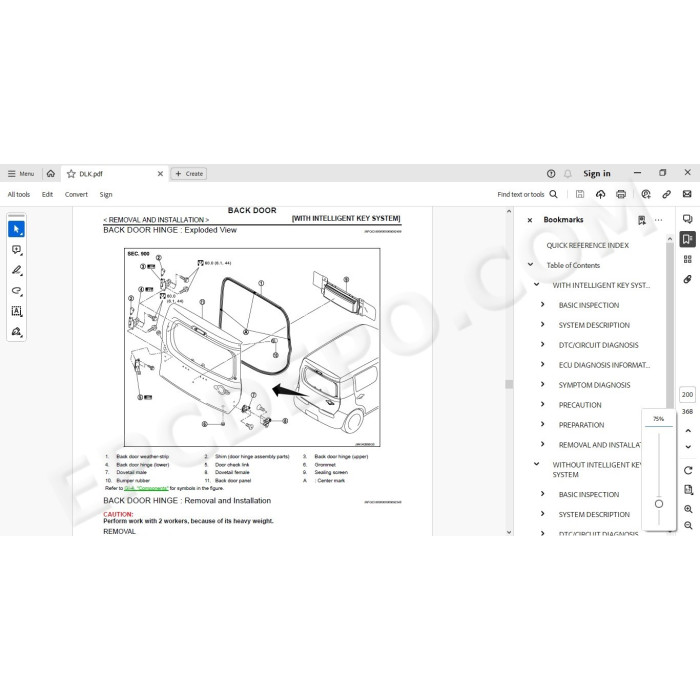
Task: Open page thumbnails panel icon
Action: (x=688, y=259)
